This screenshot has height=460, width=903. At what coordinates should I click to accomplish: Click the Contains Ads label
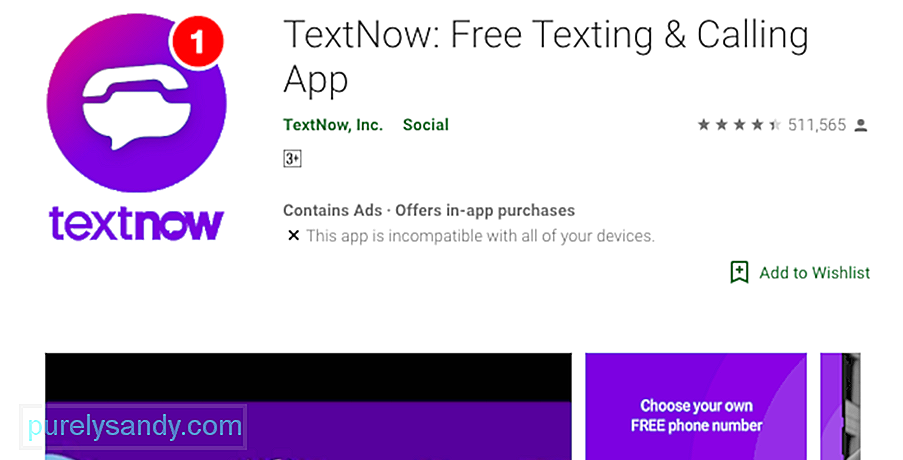332,210
